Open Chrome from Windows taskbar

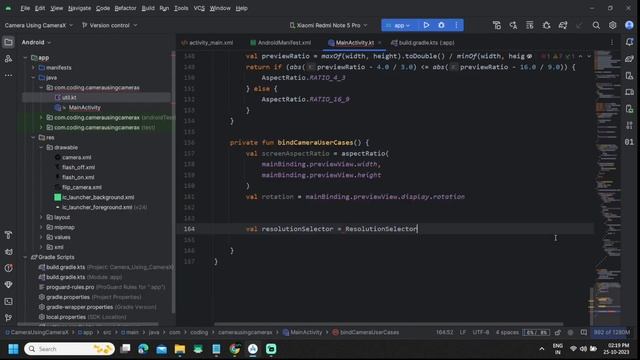point(234,349)
